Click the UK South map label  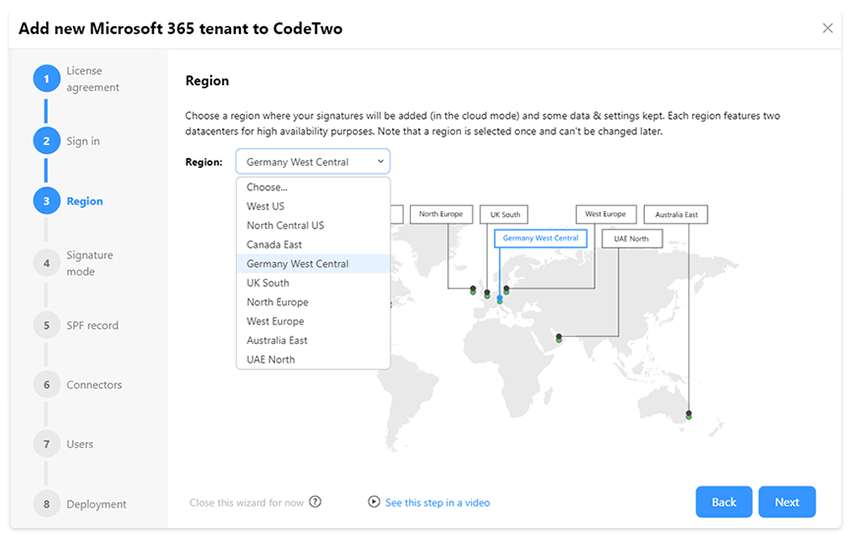click(504, 214)
